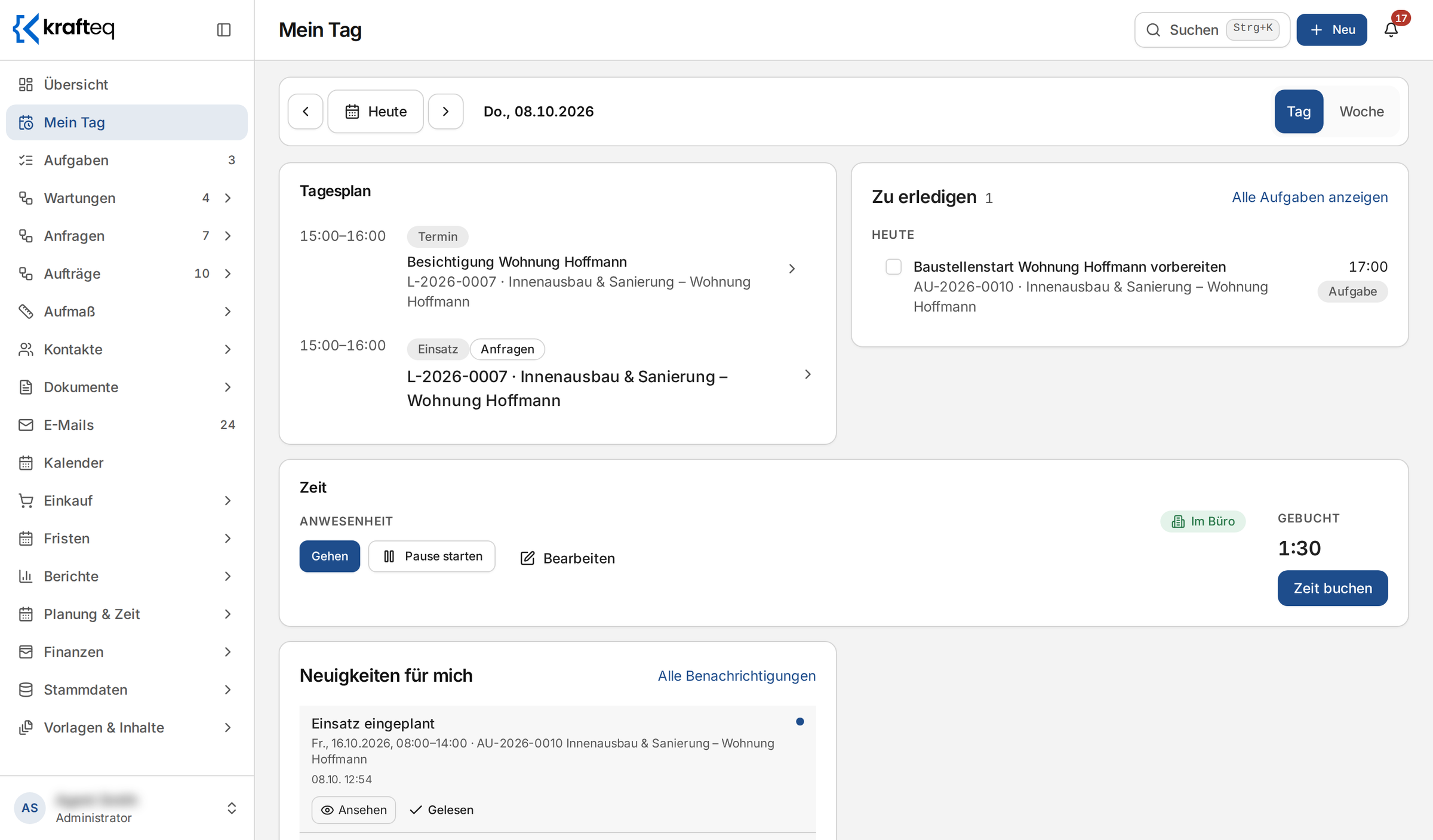Expand the Berichte submenu chevron
1433x840 pixels.
(227, 576)
